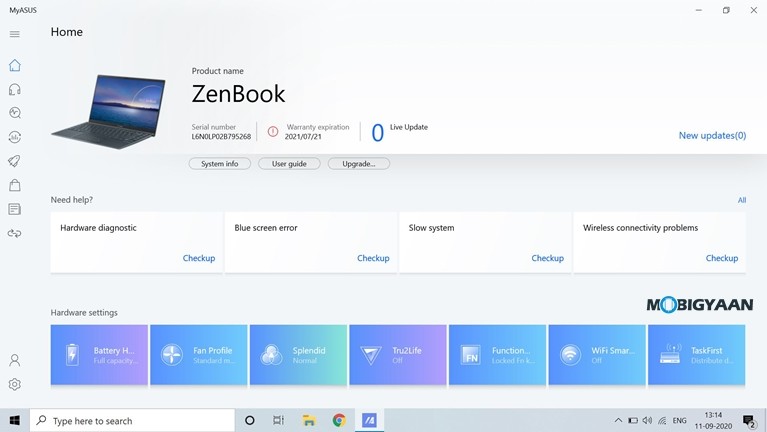
Task: Open Task View in taskbar
Action: point(278,420)
